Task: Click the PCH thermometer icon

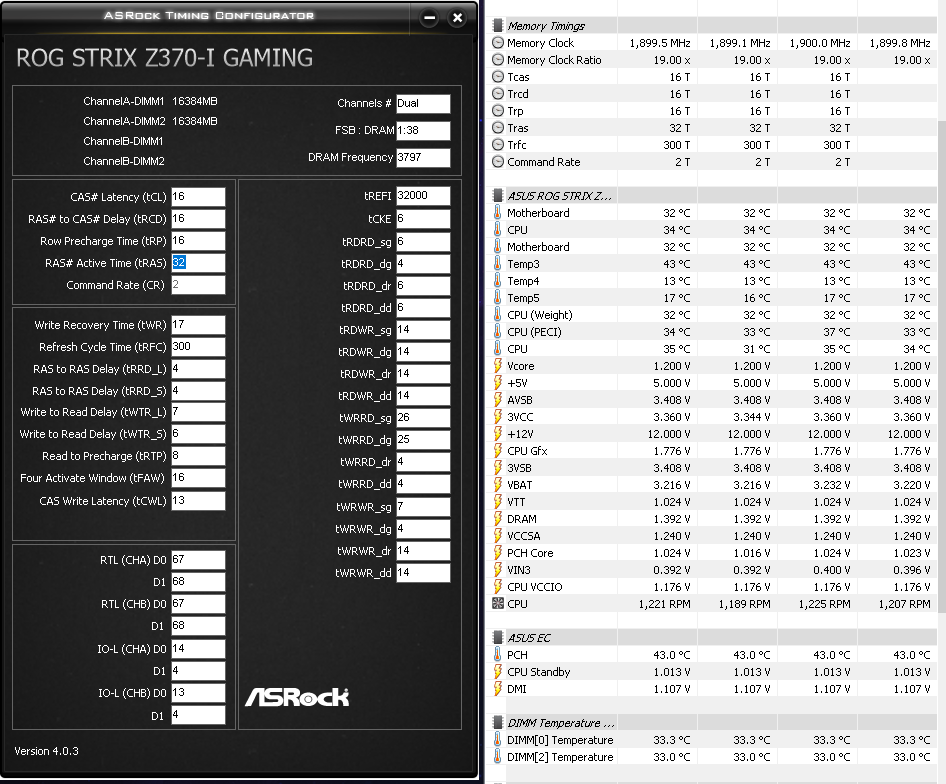Action: 498,655
